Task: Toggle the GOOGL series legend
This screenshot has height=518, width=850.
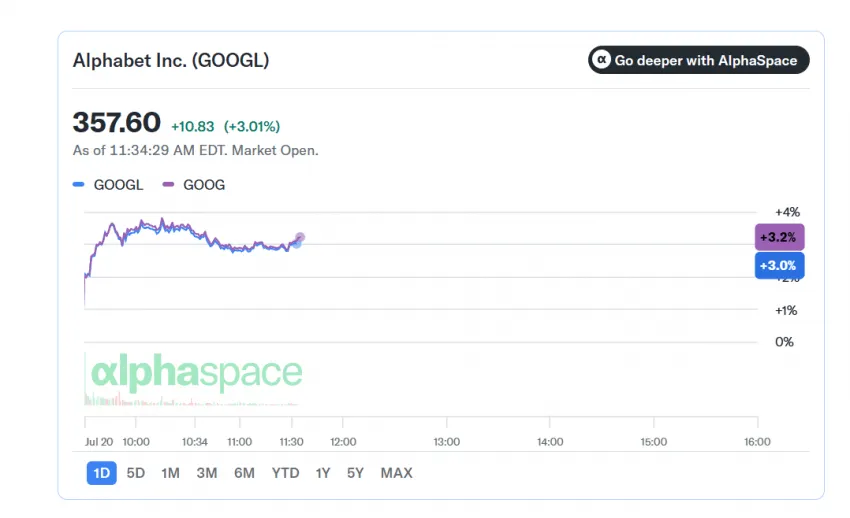Action: pos(108,185)
